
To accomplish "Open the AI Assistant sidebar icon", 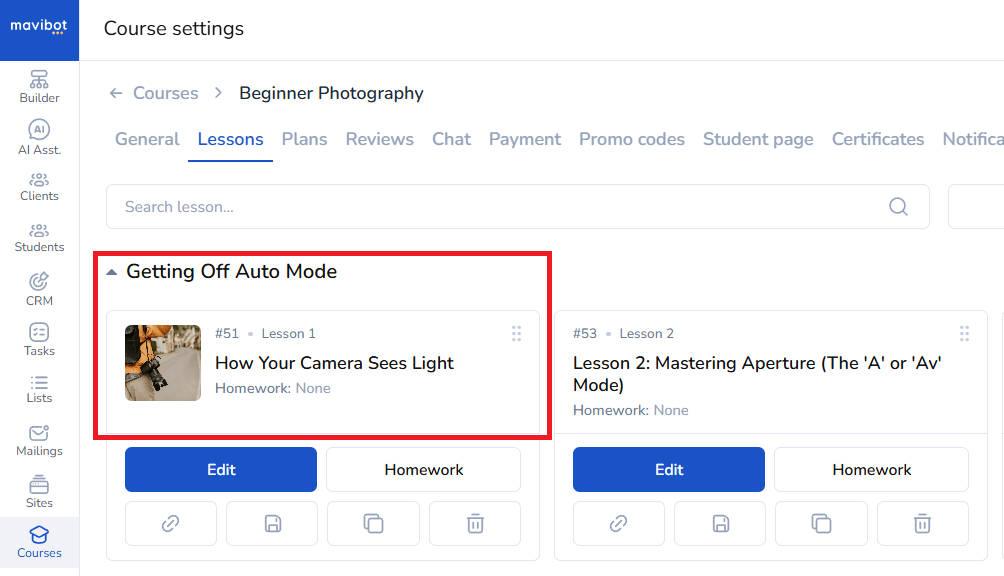I will [39, 137].
